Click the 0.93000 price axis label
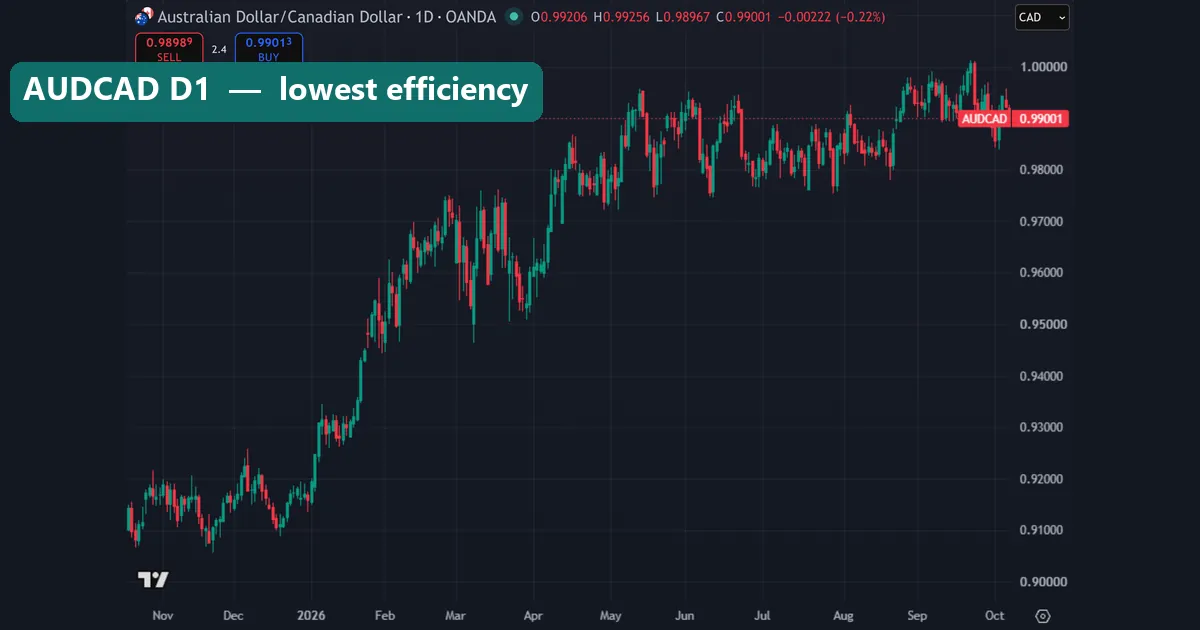 tap(1041, 428)
